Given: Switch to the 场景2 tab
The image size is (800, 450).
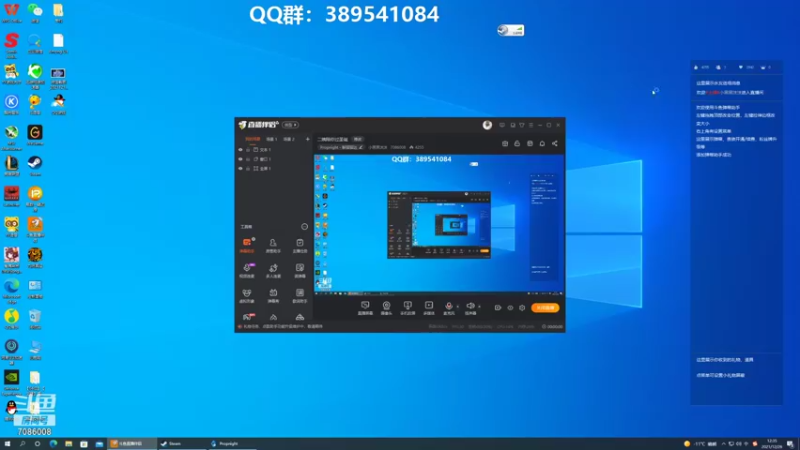Looking at the screenshot, I should [x=289, y=139].
